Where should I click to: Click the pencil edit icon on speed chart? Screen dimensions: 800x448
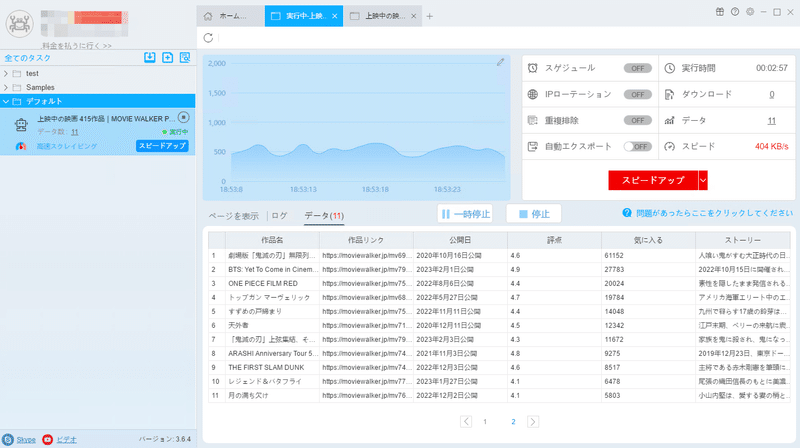coord(501,62)
